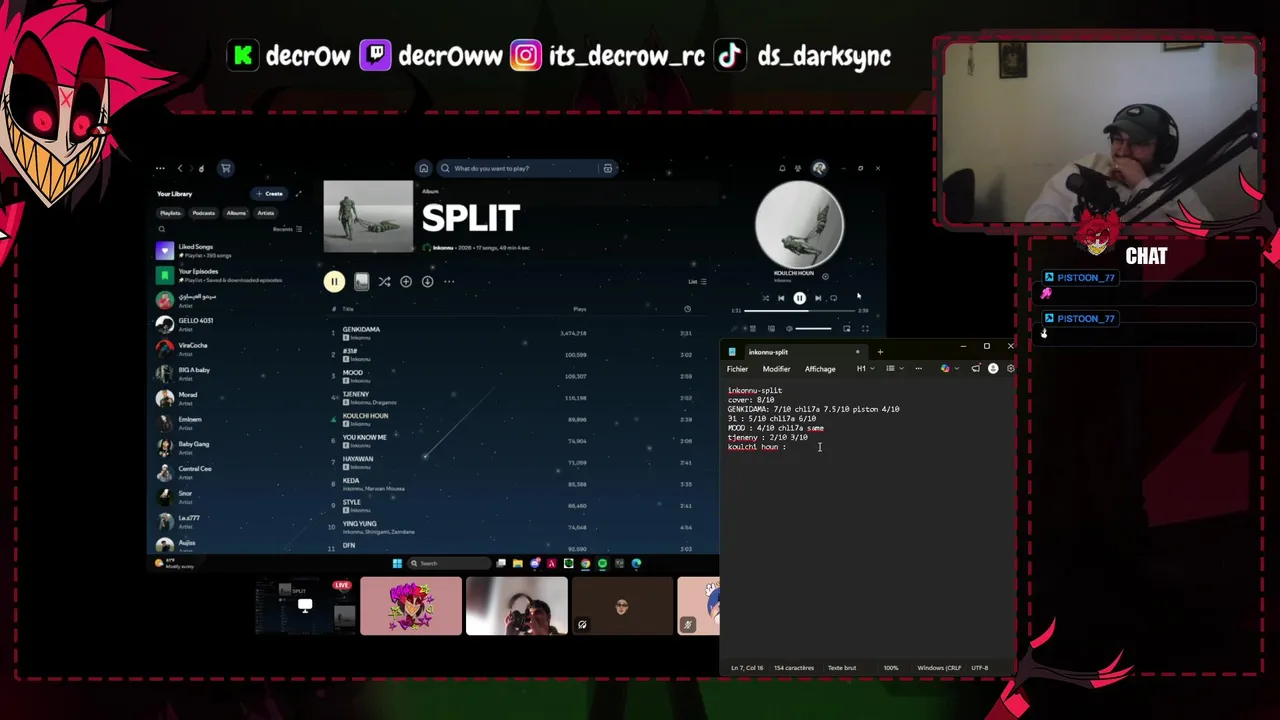Open the Spotify profile avatar menu
1280x720 pixels.
coord(819,168)
